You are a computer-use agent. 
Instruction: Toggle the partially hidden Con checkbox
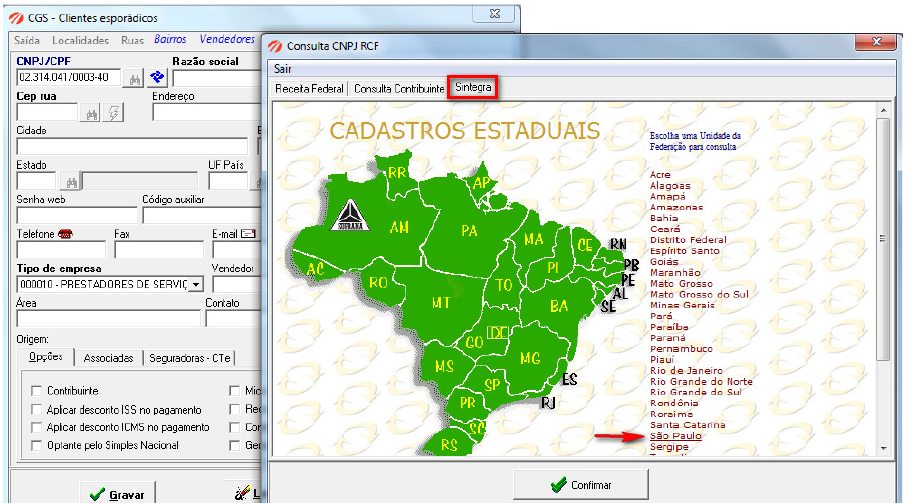(235, 427)
